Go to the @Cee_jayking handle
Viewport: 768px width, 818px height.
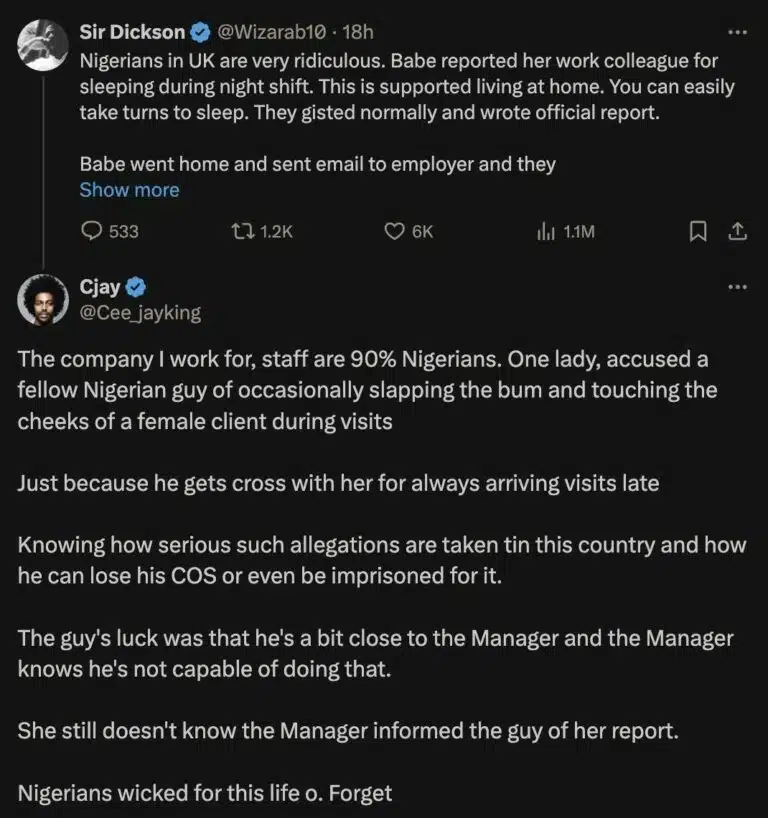click(140, 313)
